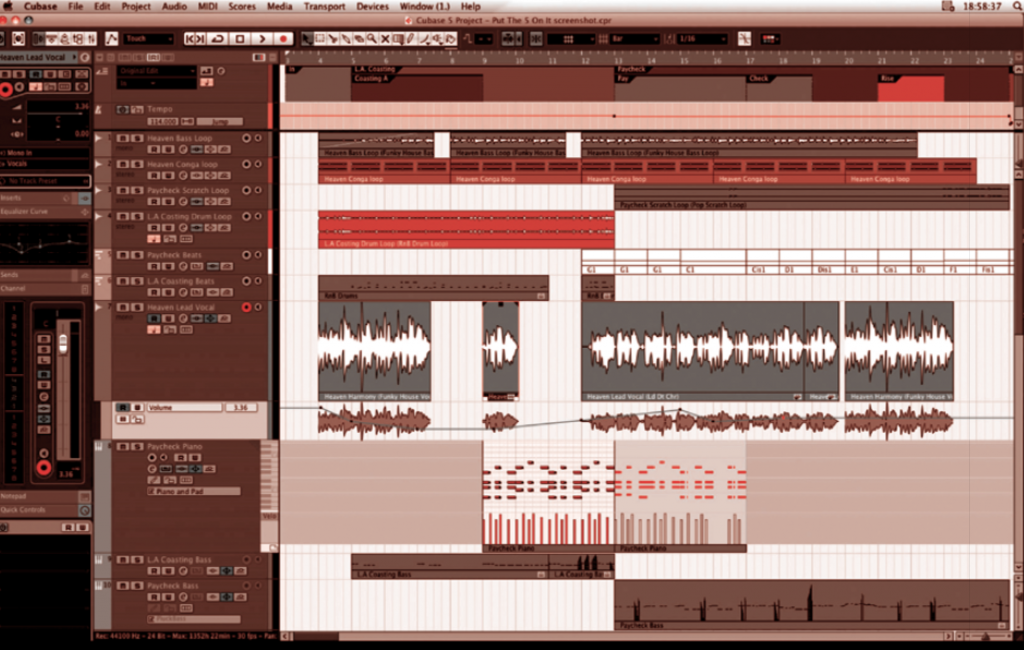Click the channel volume fader handle
This screenshot has height=650, width=1024.
click(62, 343)
